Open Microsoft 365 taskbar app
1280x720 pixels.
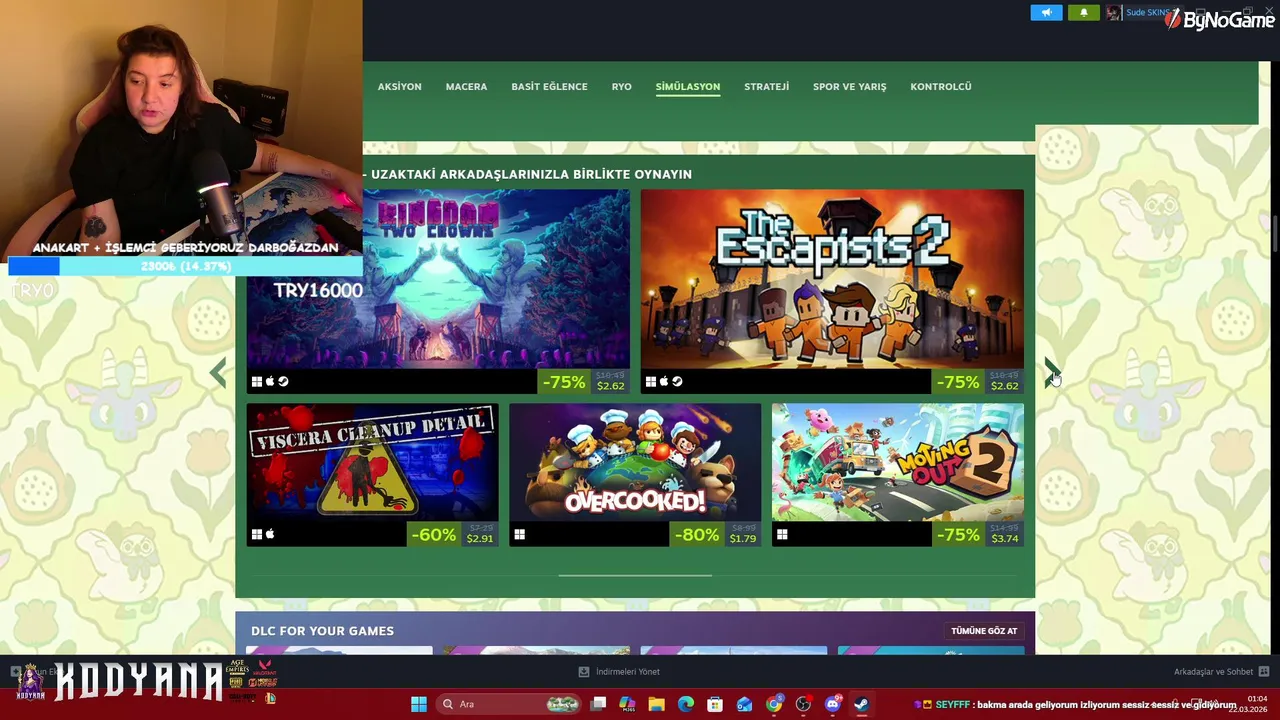[x=627, y=704]
